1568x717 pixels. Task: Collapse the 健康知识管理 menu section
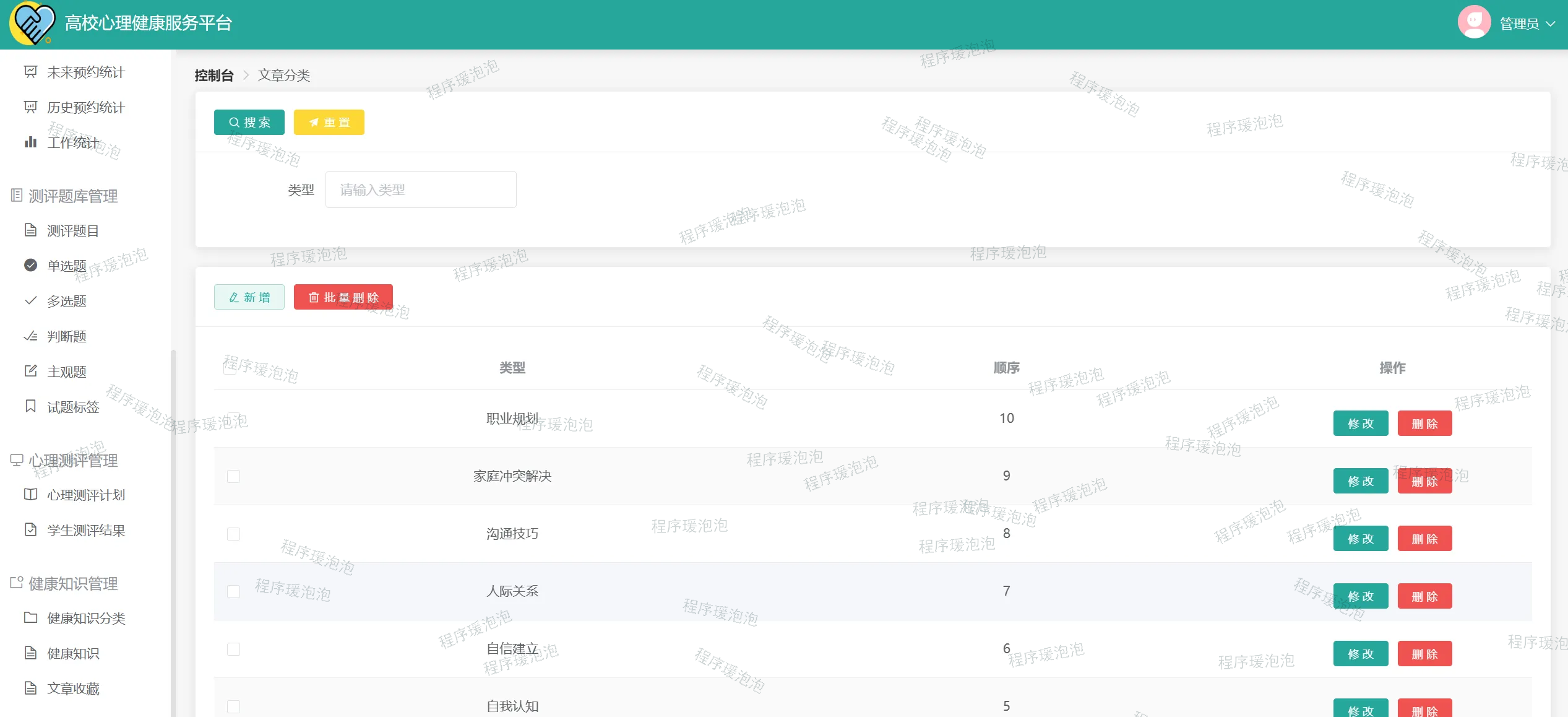(73, 584)
